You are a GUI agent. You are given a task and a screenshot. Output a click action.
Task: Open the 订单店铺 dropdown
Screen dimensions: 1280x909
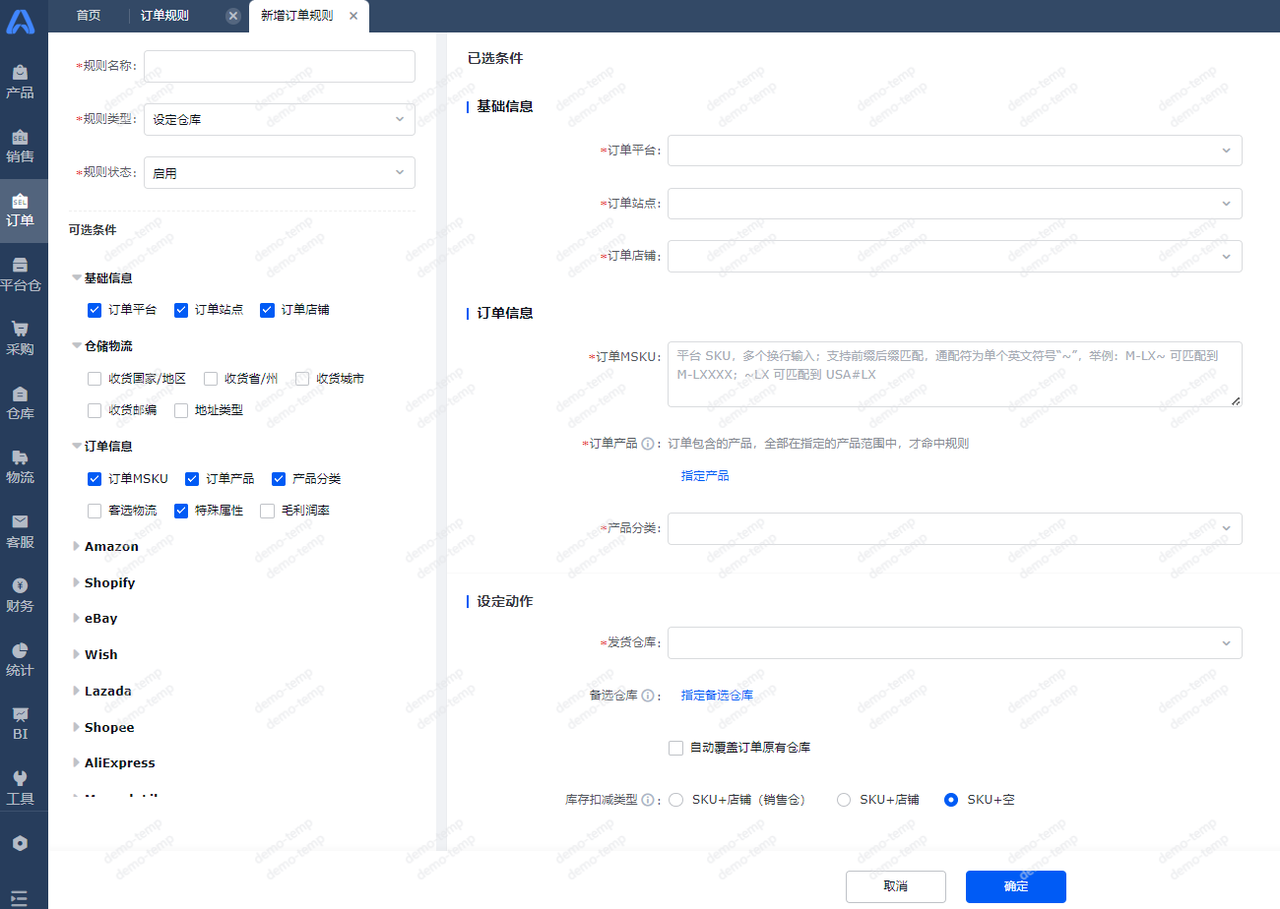tap(955, 256)
